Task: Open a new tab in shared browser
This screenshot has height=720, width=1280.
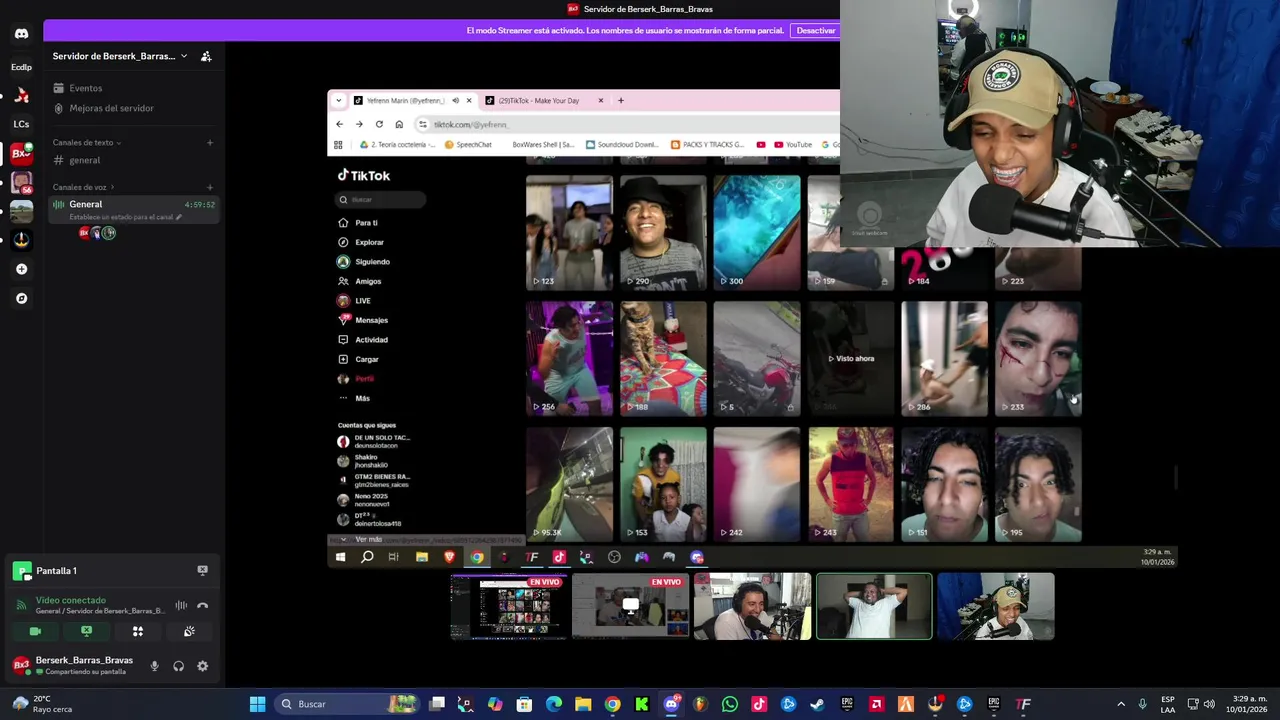Action: pyautogui.click(x=620, y=100)
